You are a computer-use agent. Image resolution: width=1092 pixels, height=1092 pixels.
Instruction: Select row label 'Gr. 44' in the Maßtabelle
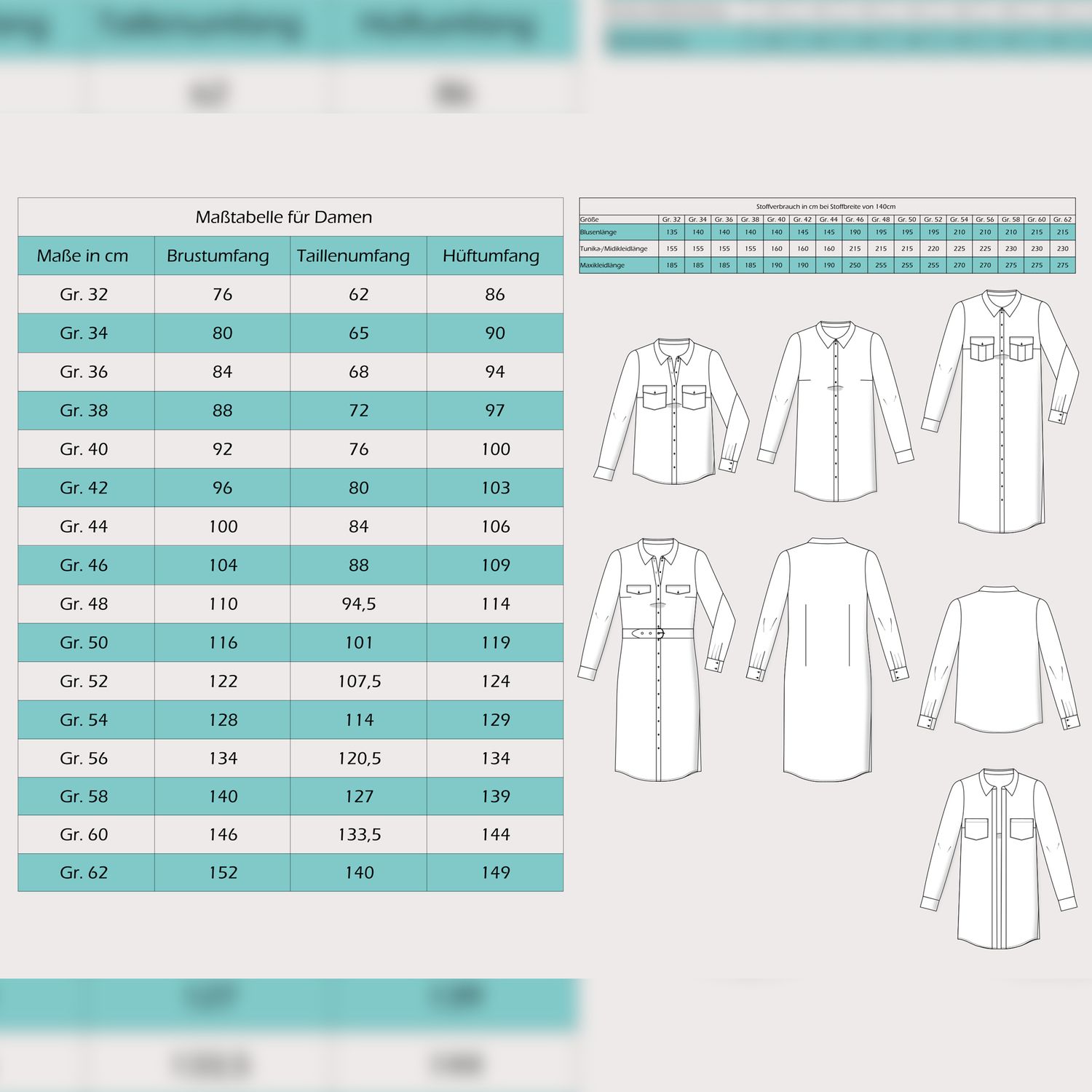[x=84, y=526]
